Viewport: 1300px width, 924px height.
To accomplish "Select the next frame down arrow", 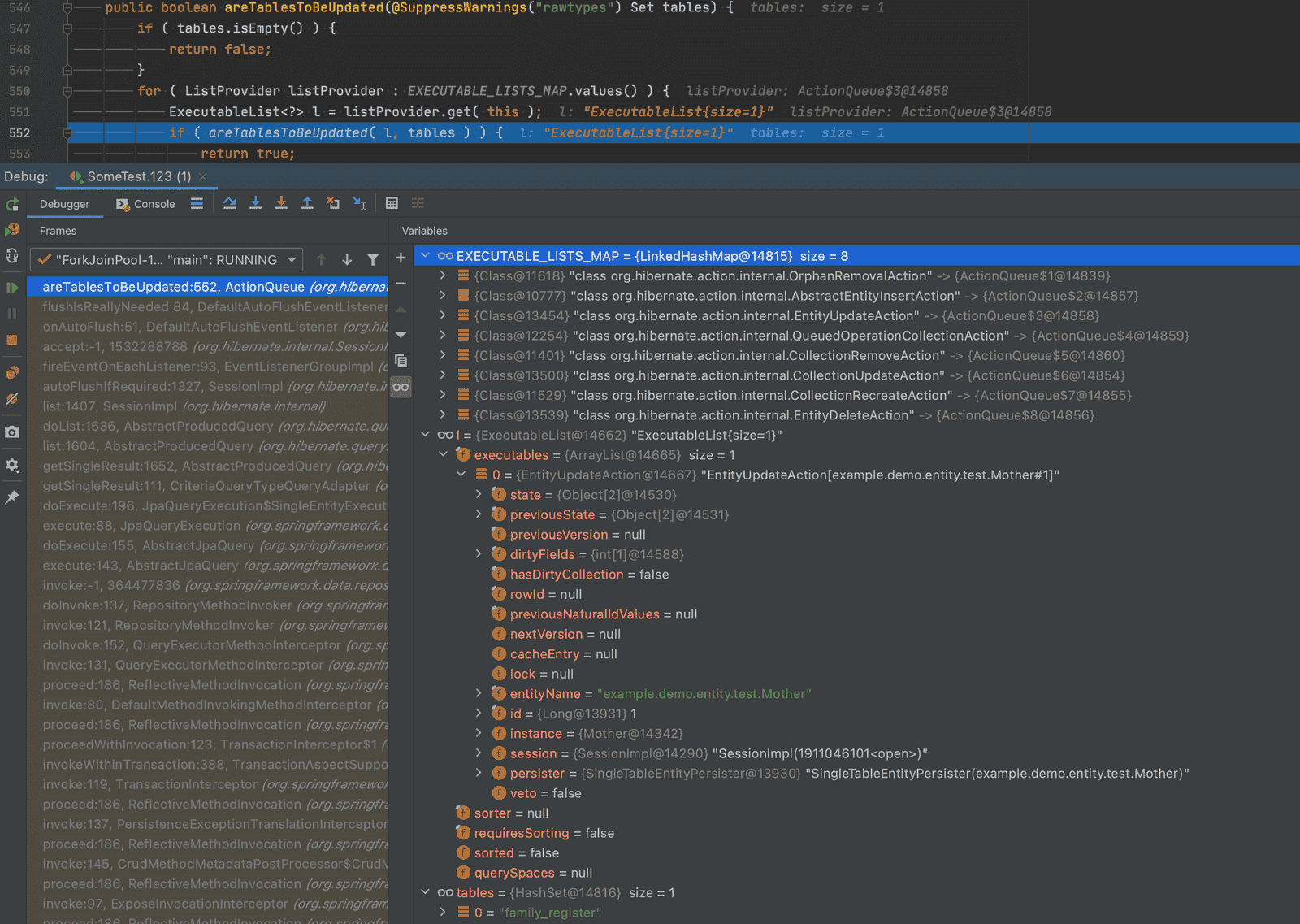I will [x=347, y=260].
